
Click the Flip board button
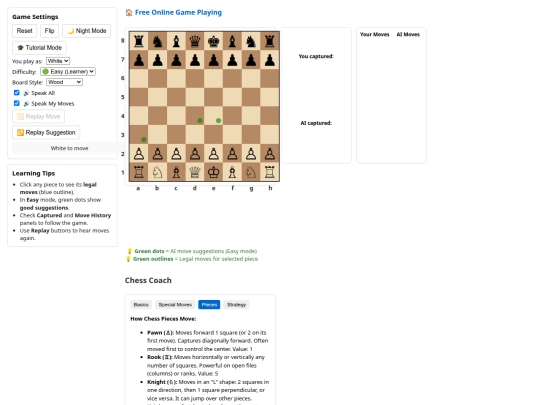point(49,31)
